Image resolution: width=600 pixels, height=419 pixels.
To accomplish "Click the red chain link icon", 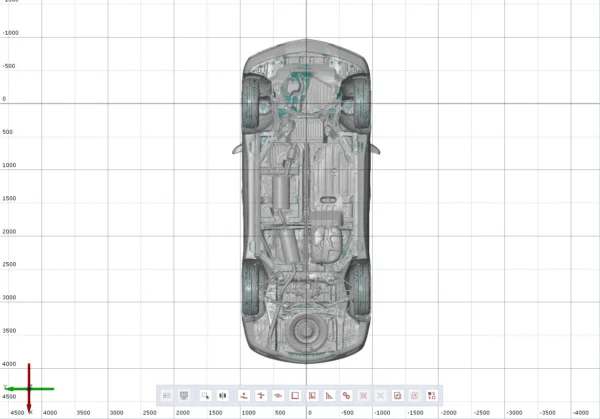I will click(x=346, y=395).
